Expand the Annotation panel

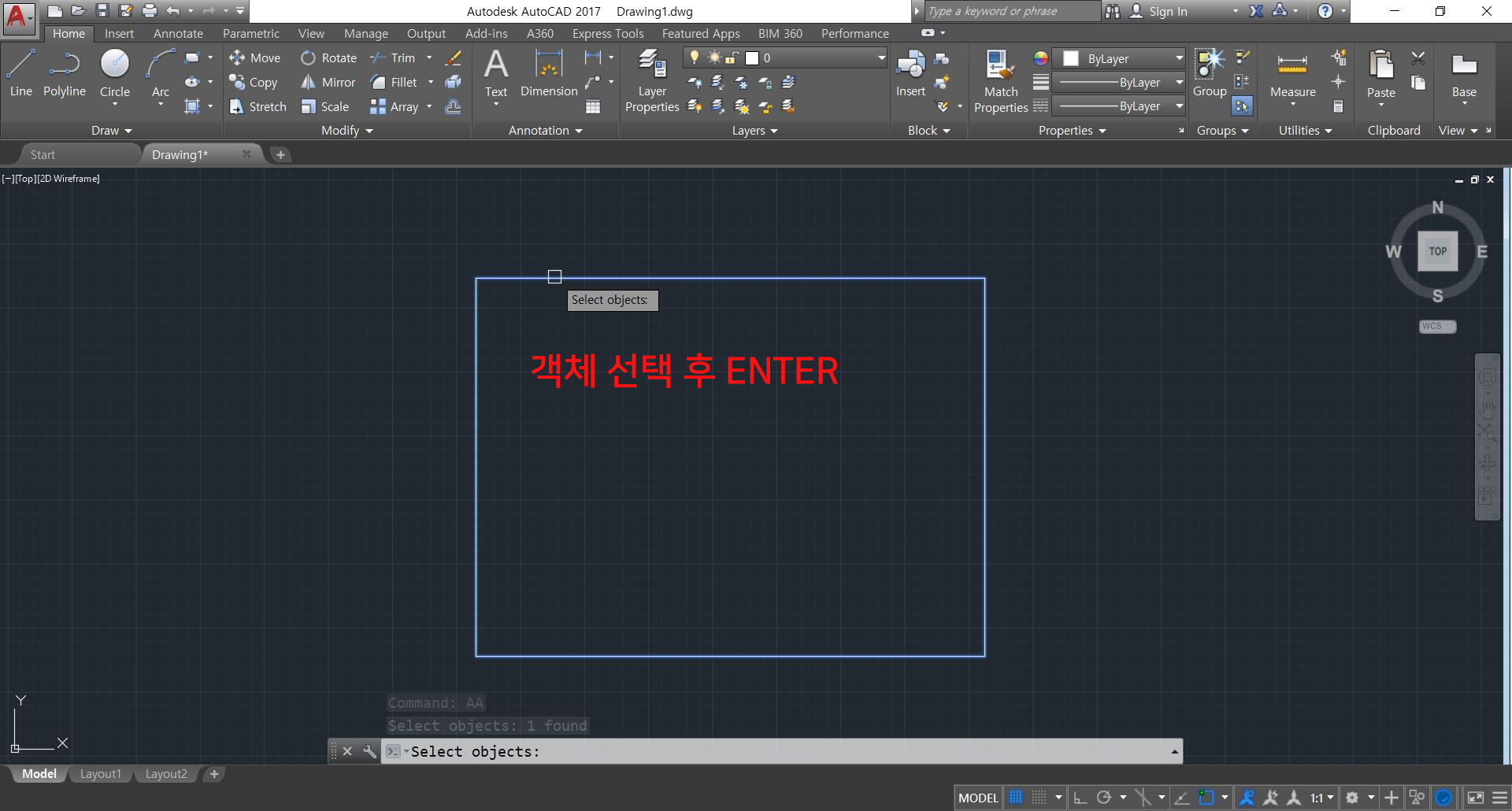coord(545,131)
